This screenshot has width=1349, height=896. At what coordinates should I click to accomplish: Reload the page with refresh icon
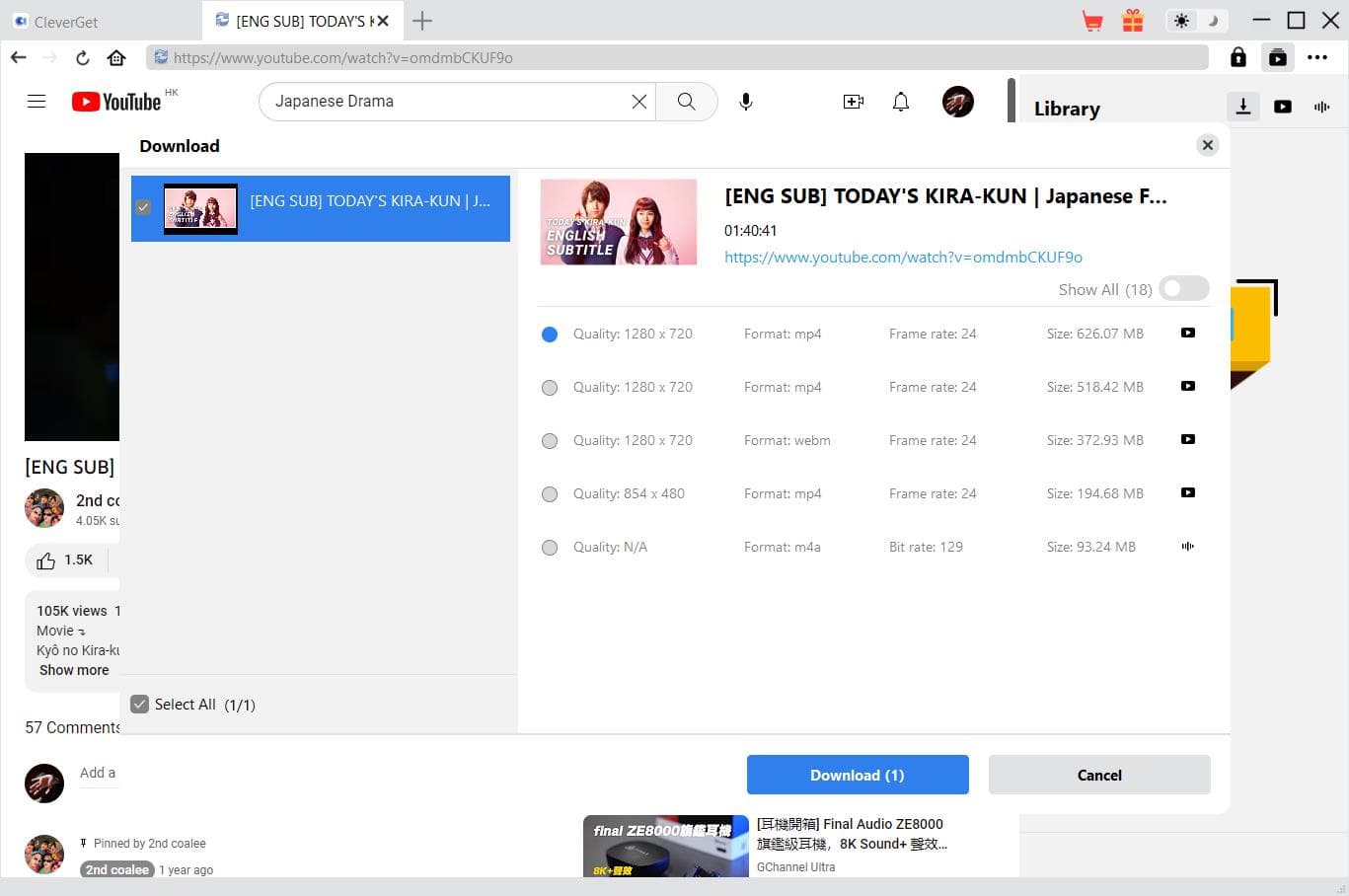(83, 57)
